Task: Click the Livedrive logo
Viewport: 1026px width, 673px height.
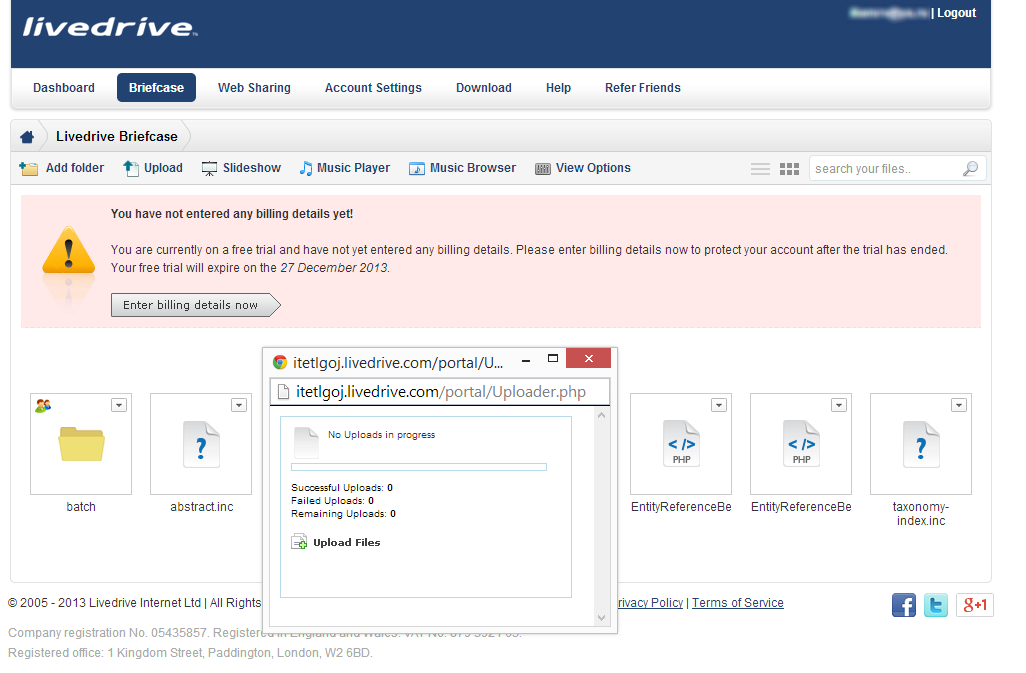Action: coord(110,27)
